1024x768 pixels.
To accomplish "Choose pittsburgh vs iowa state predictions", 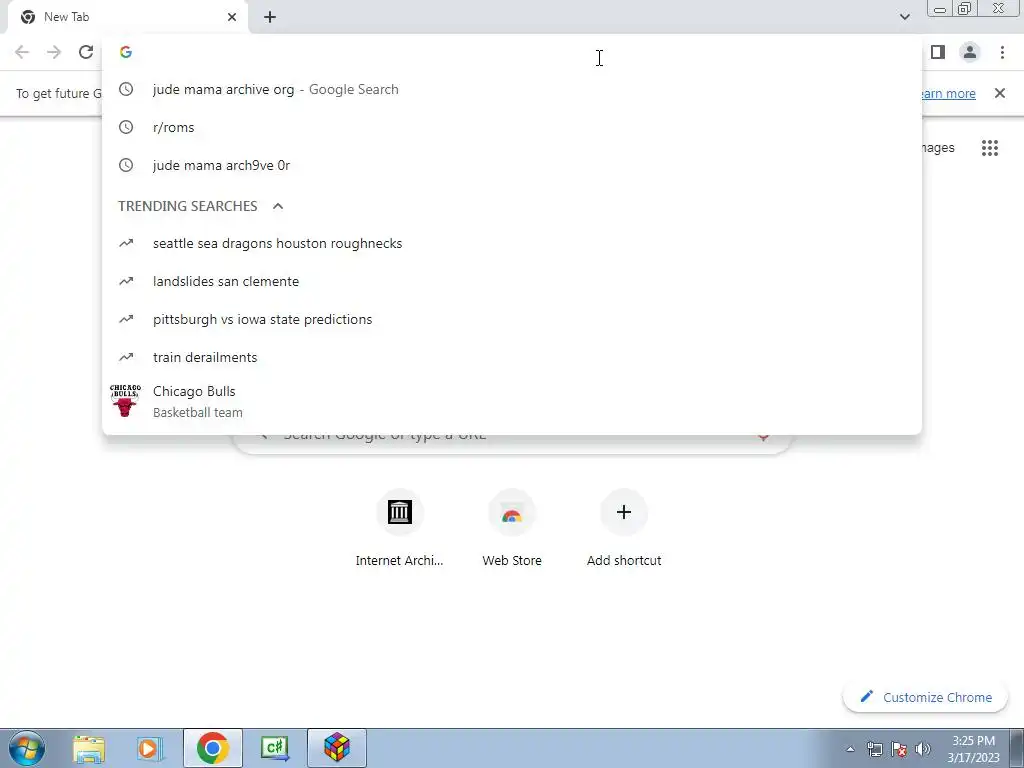I will point(512,319).
